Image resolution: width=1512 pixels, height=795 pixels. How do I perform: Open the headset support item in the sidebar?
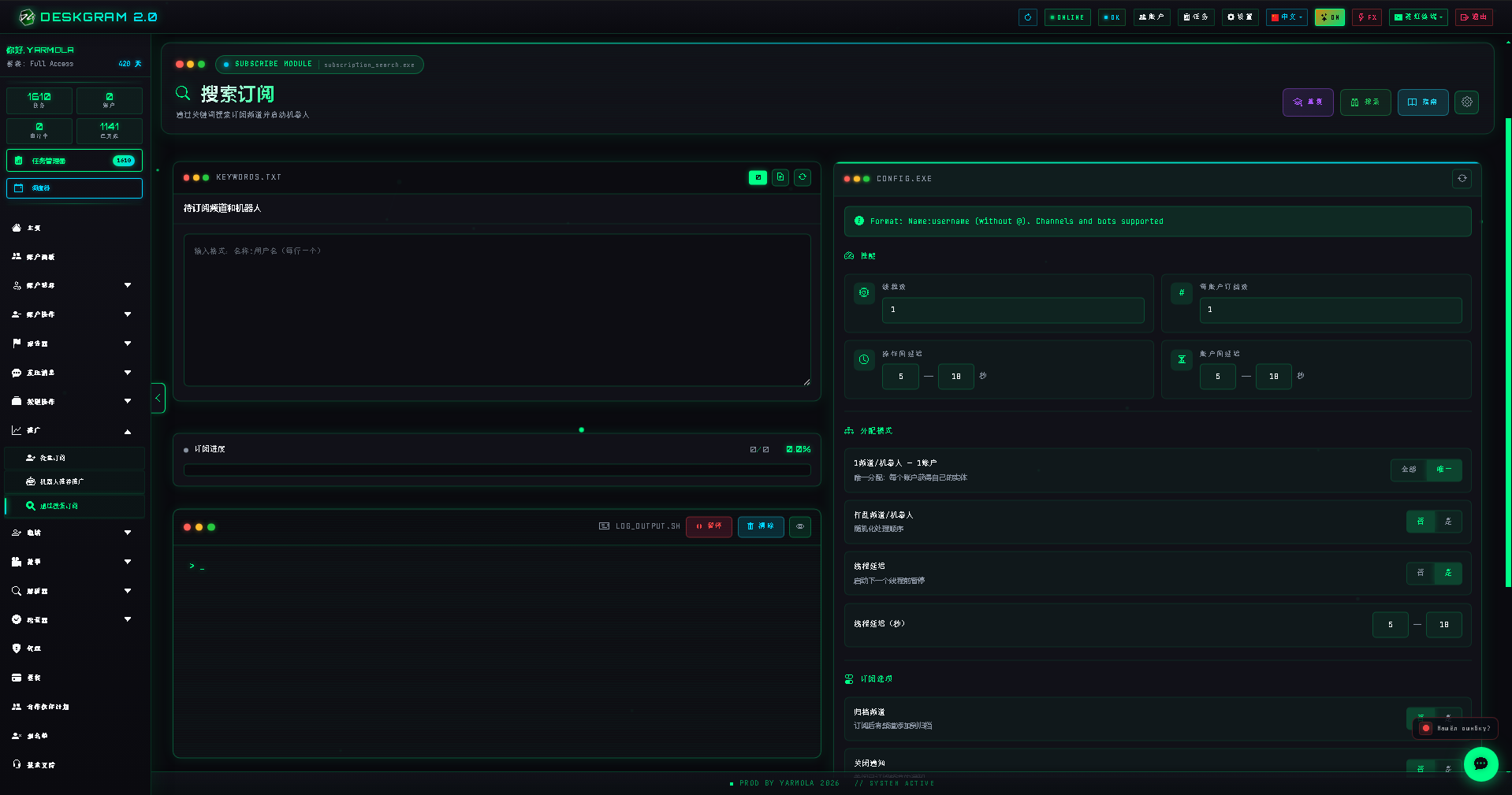pyautogui.click(x=75, y=765)
